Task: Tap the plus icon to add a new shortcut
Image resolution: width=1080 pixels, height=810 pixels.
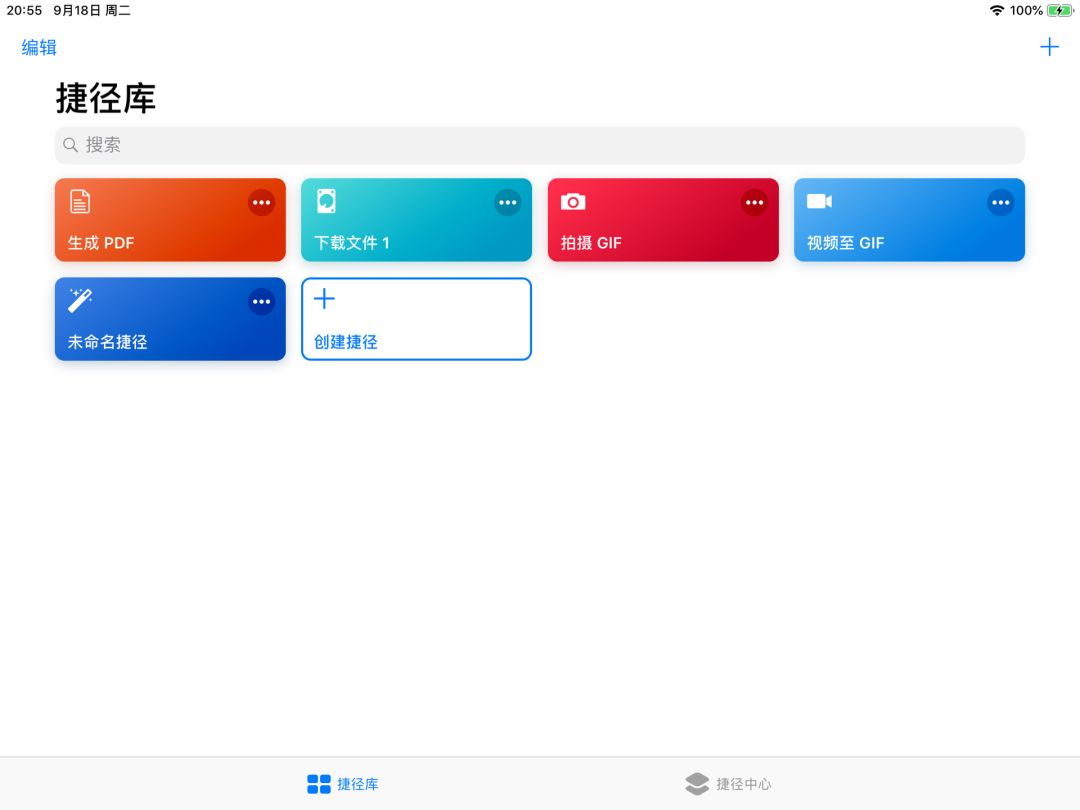Action: tap(1050, 46)
